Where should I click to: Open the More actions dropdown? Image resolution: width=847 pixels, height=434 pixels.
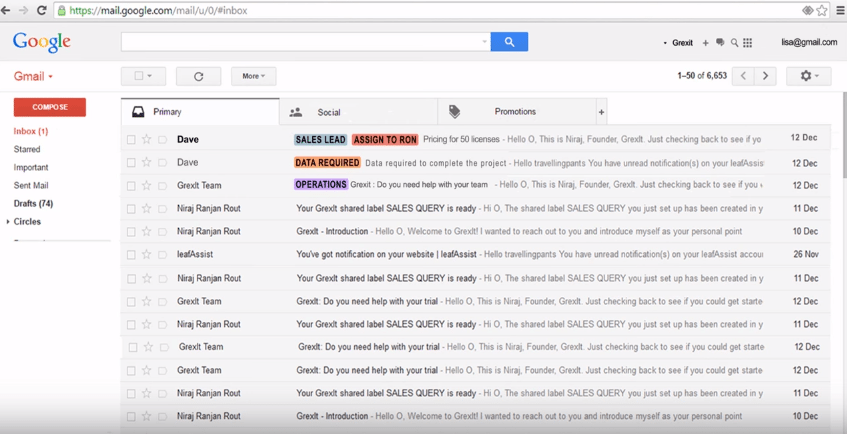click(x=253, y=76)
